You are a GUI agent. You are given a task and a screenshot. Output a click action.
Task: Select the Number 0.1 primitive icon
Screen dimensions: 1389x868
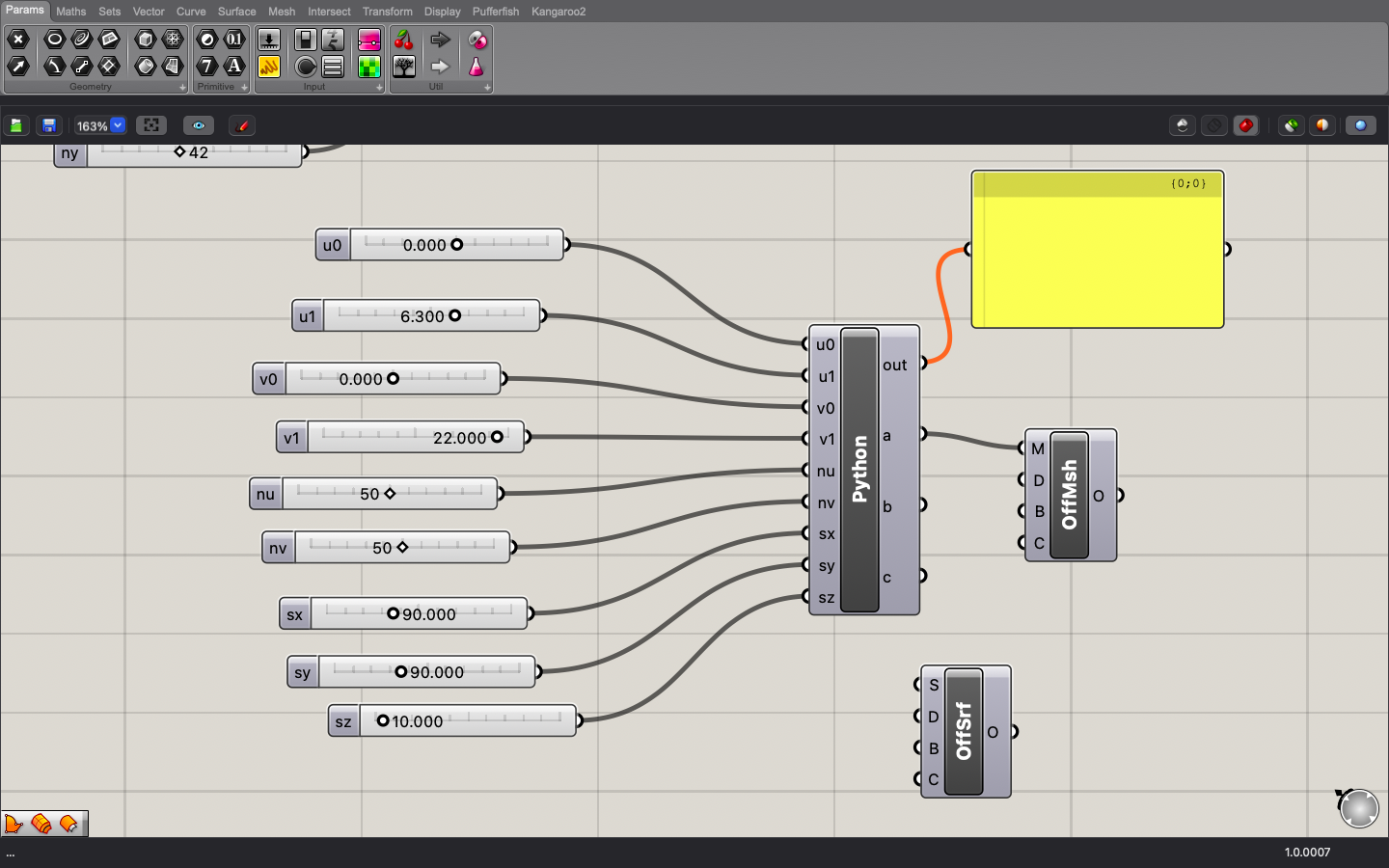234,40
